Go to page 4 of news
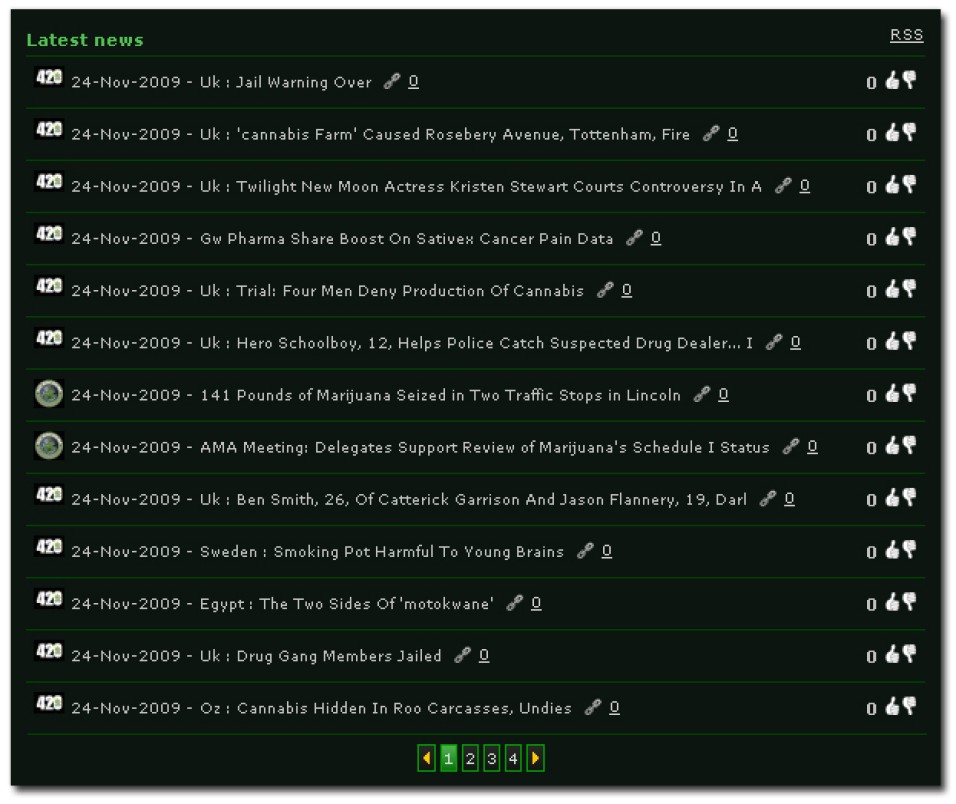This screenshot has height=804, width=956. pyautogui.click(x=513, y=759)
